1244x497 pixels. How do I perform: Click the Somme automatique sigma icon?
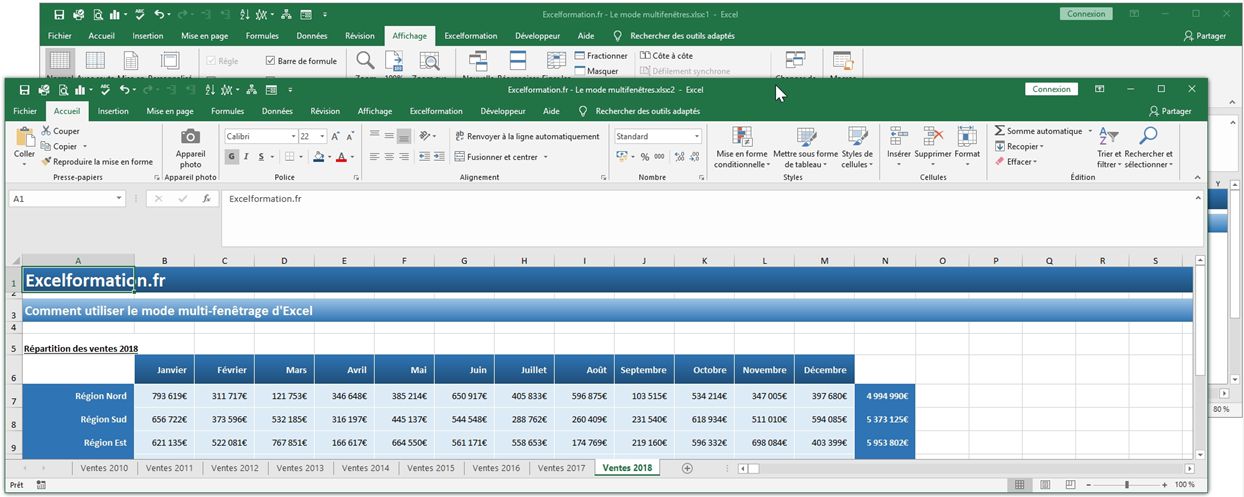(999, 131)
